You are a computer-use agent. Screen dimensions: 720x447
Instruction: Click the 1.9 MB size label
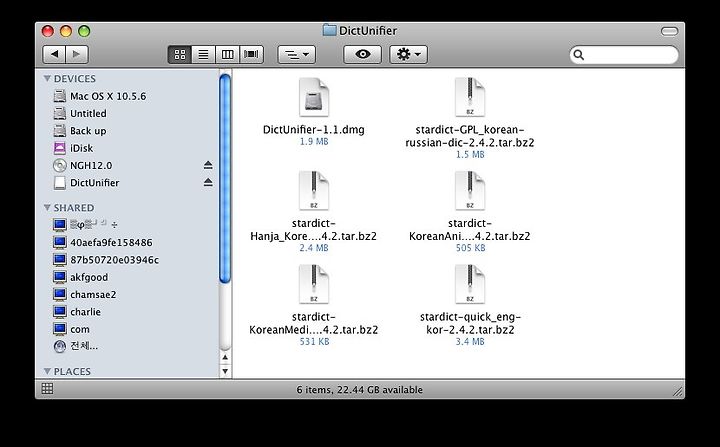click(x=314, y=141)
